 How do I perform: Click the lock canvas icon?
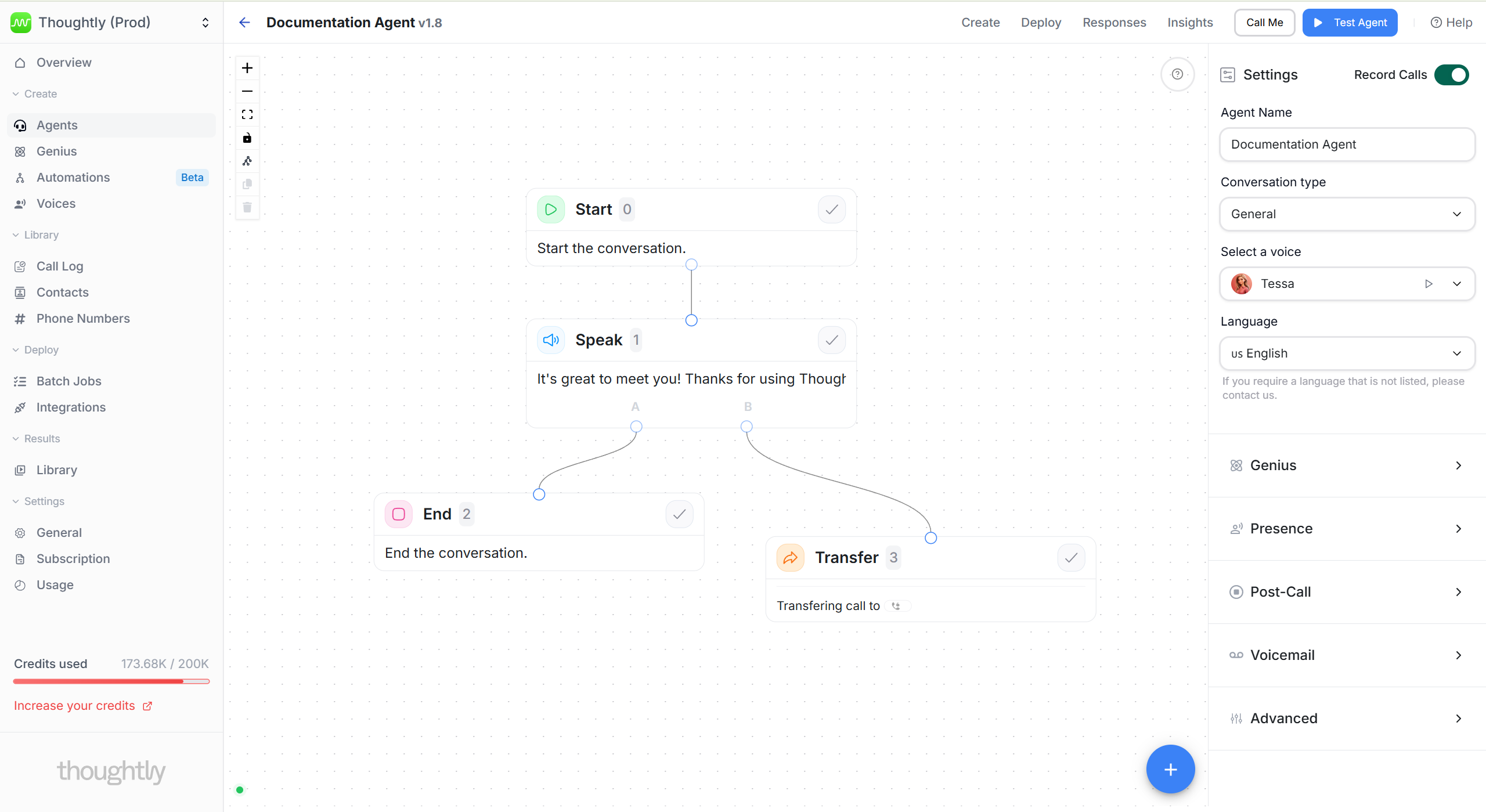[x=247, y=138]
